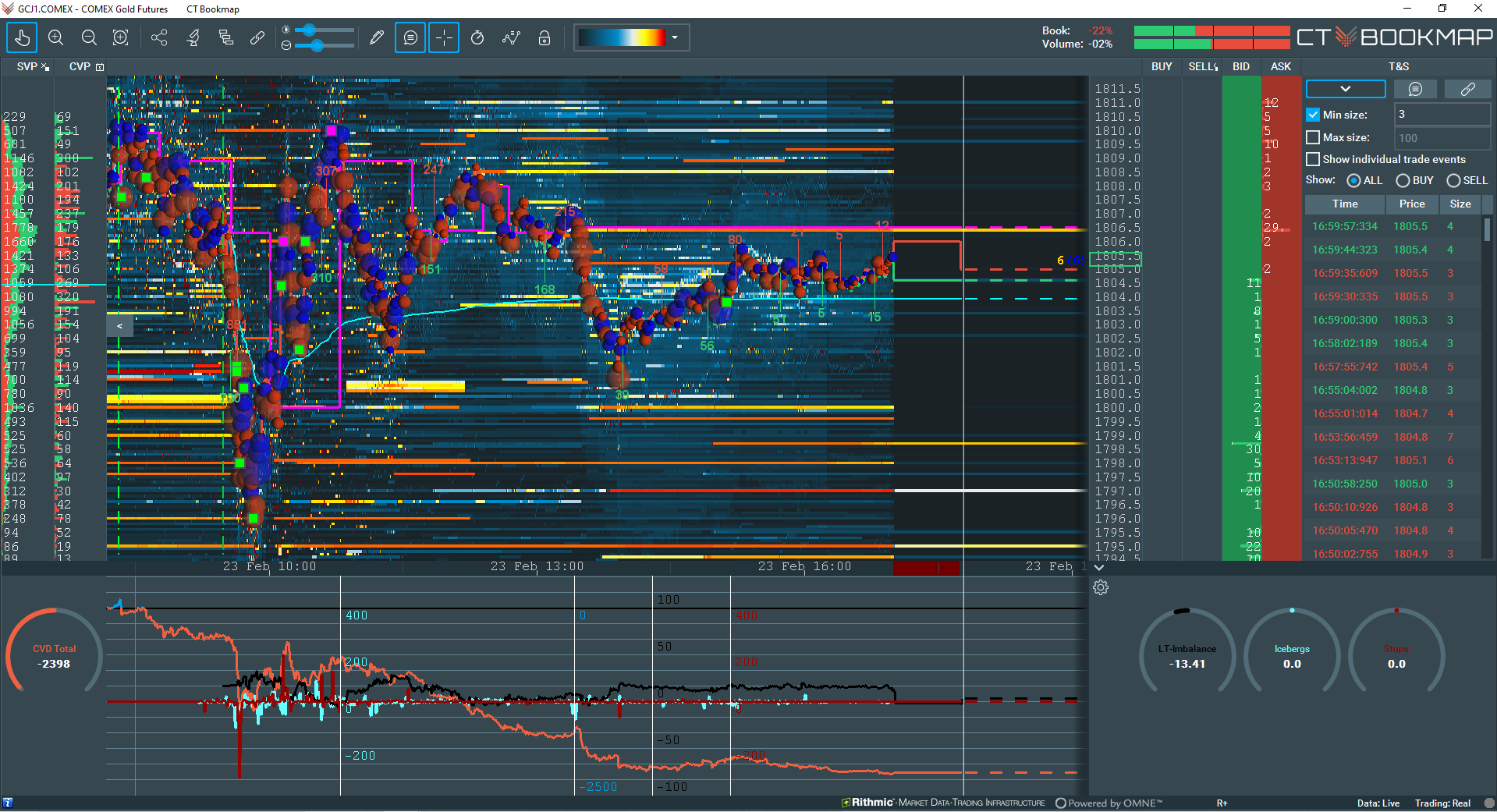Image resolution: width=1497 pixels, height=812 pixels.
Task: Select the ALL radio button
Action: tap(1353, 180)
